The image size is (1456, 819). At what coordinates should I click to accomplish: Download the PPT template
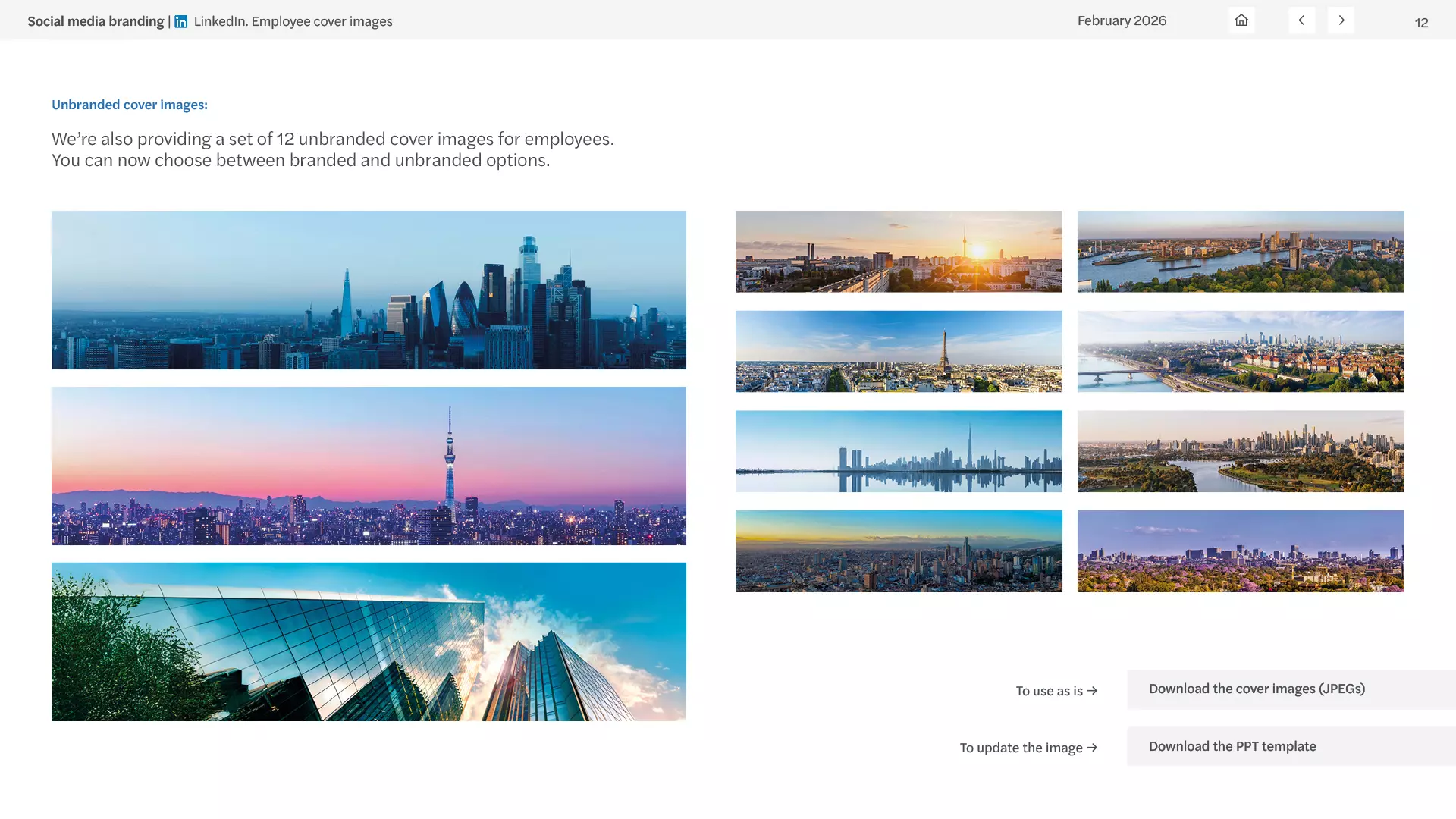[x=1232, y=746]
